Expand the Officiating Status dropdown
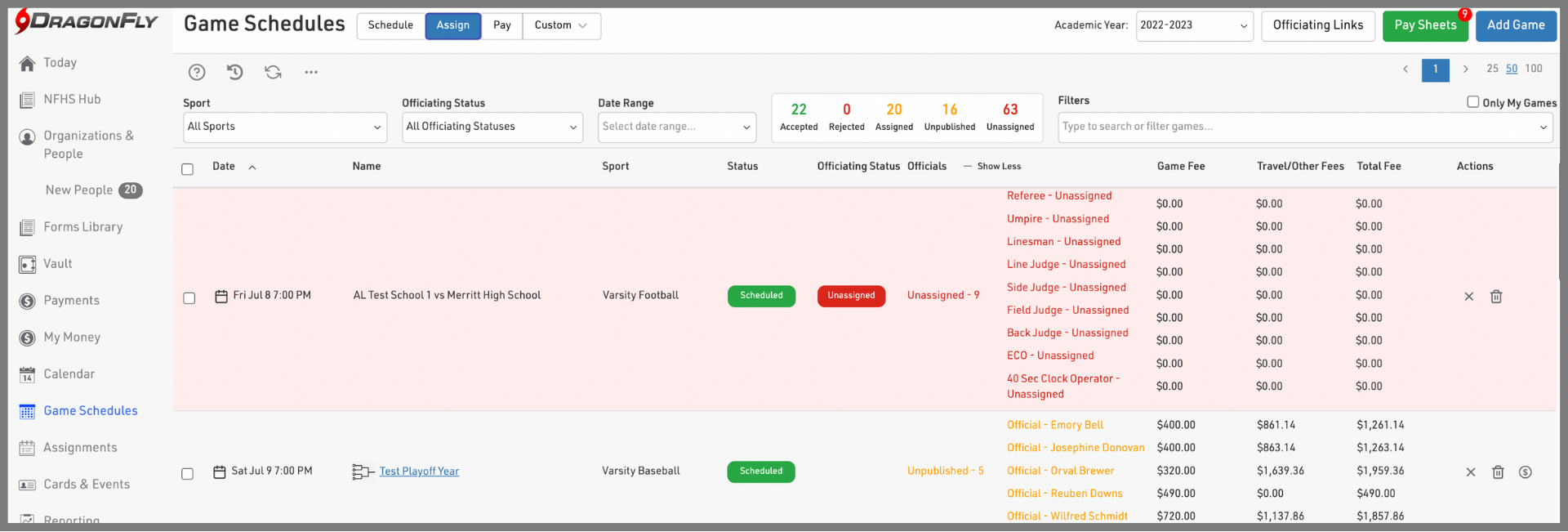This screenshot has height=532, width=1568. [x=492, y=127]
